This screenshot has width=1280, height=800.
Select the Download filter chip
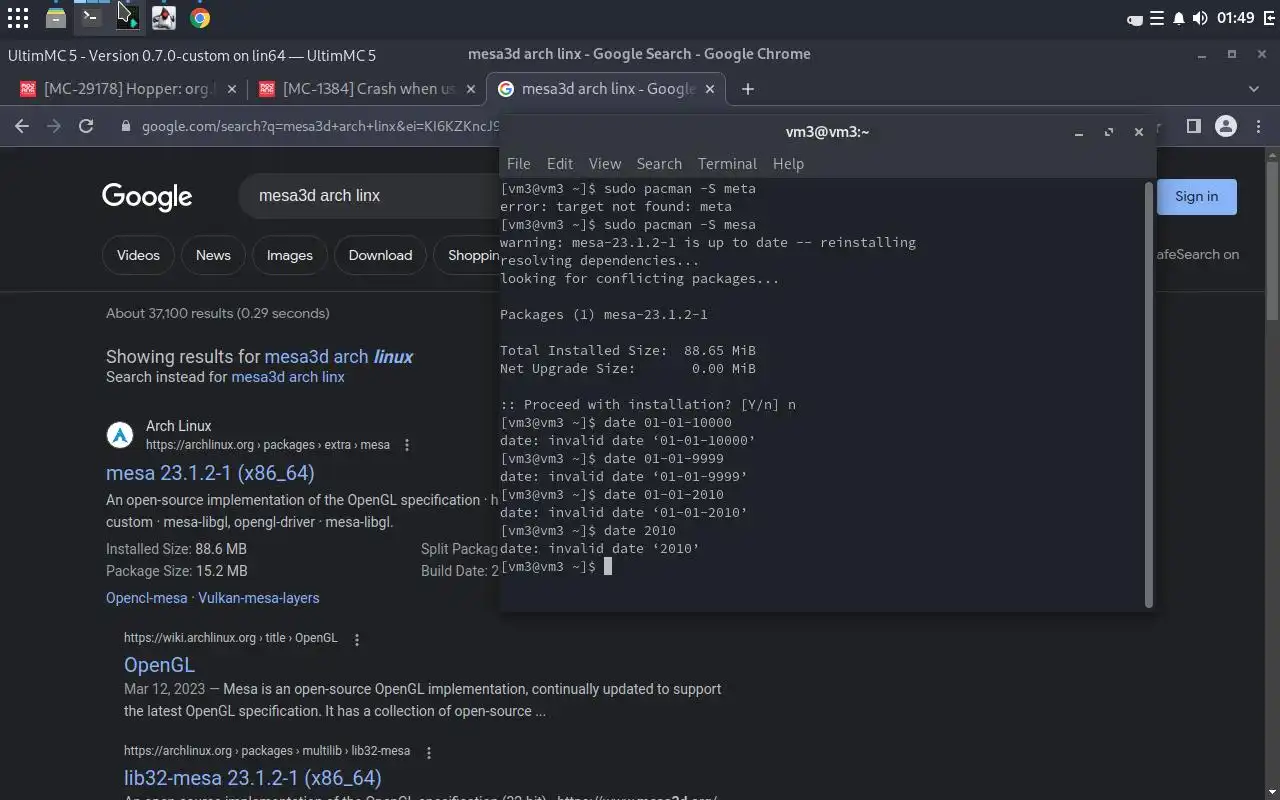point(380,255)
